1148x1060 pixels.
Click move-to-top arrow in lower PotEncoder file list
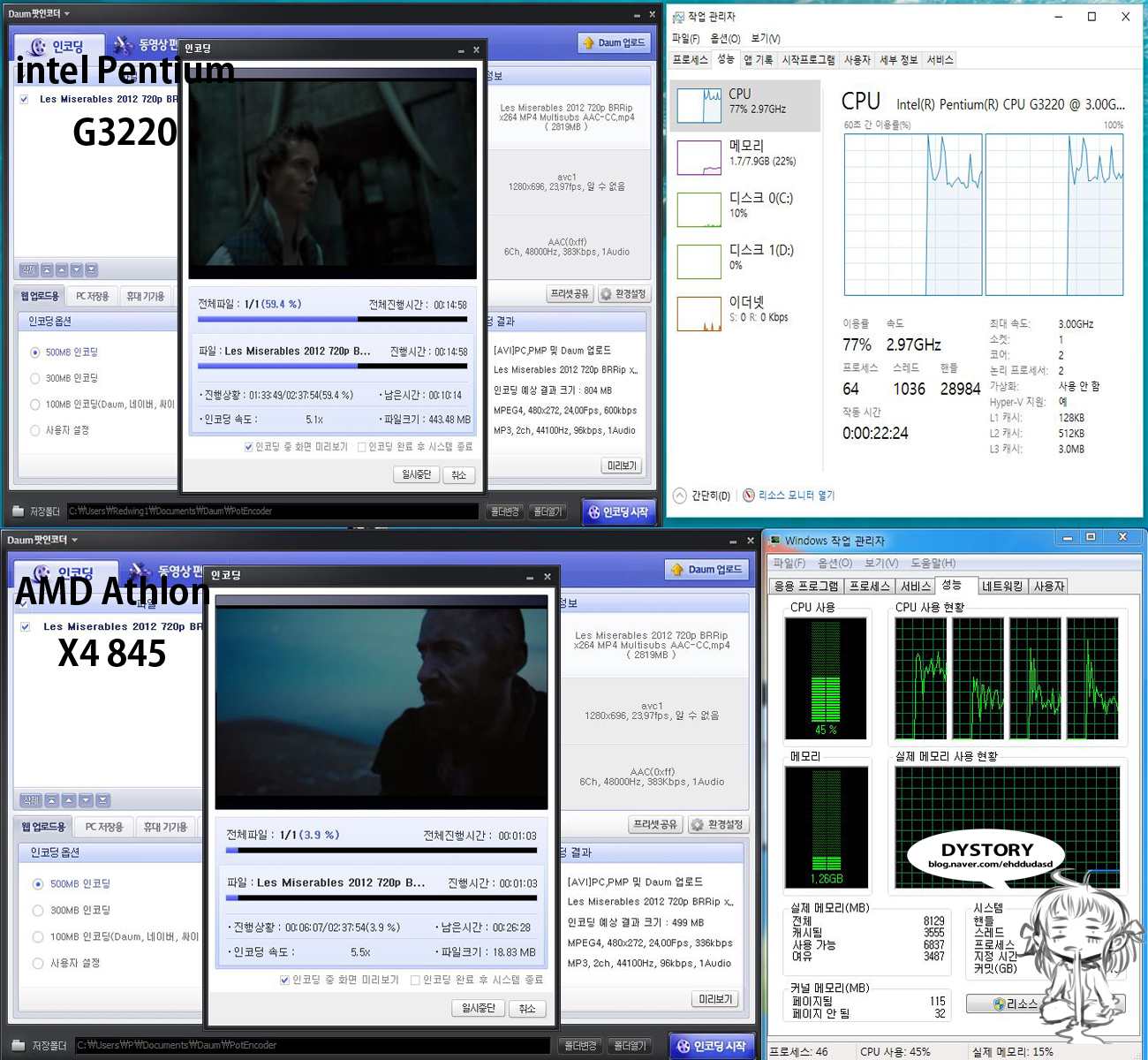pyautogui.click(x=51, y=800)
